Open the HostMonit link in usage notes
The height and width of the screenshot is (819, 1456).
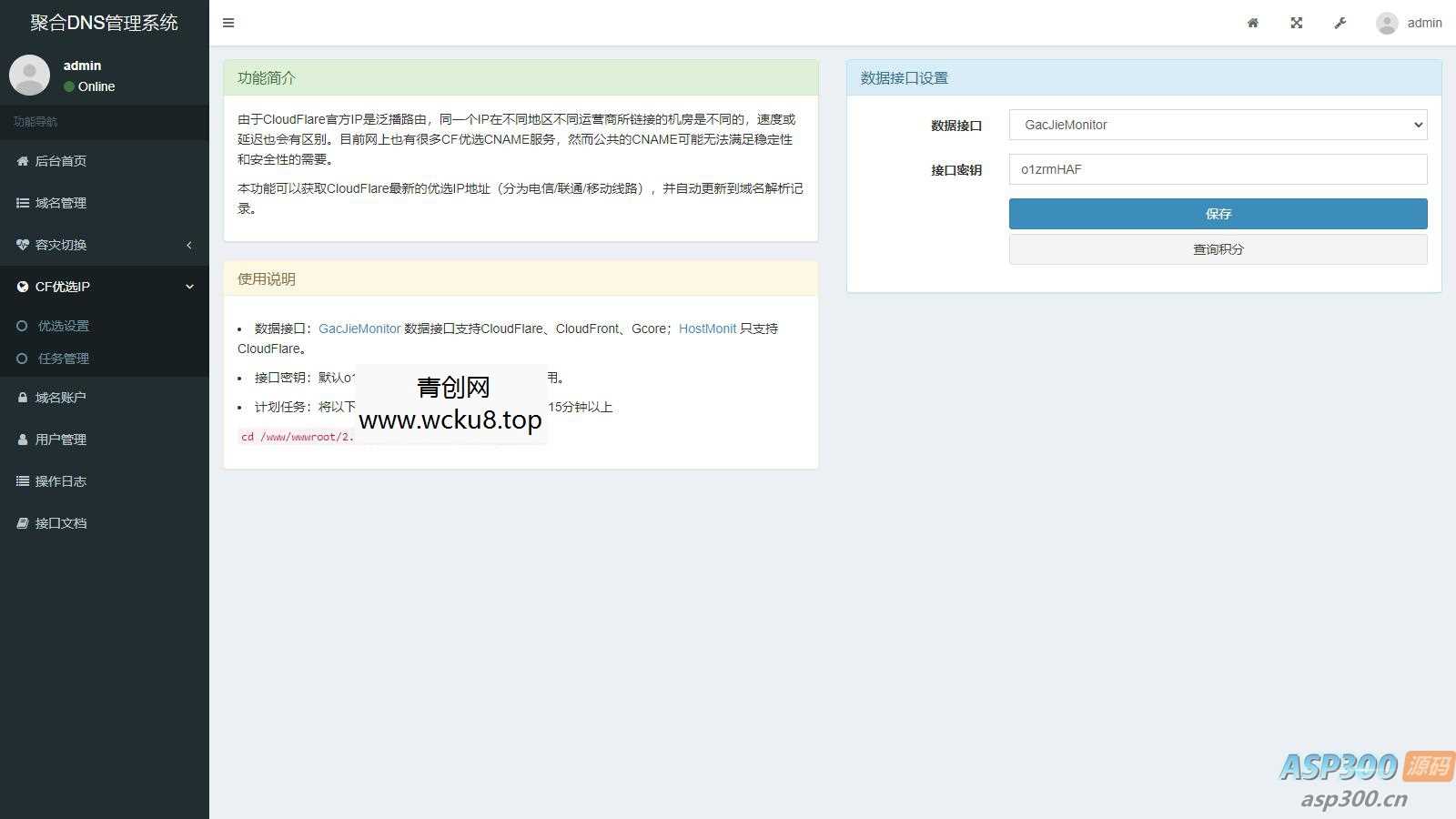[x=708, y=328]
